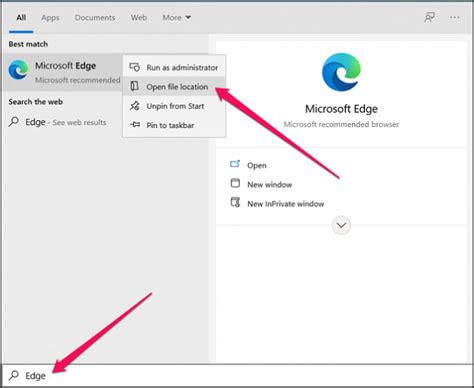Click the Search the web heading
Screen dimensions: 474x388
(x=36, y=102)
